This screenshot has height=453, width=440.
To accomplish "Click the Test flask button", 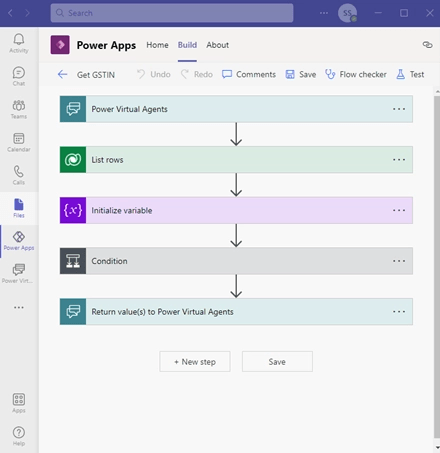I will tap(400, 74).
